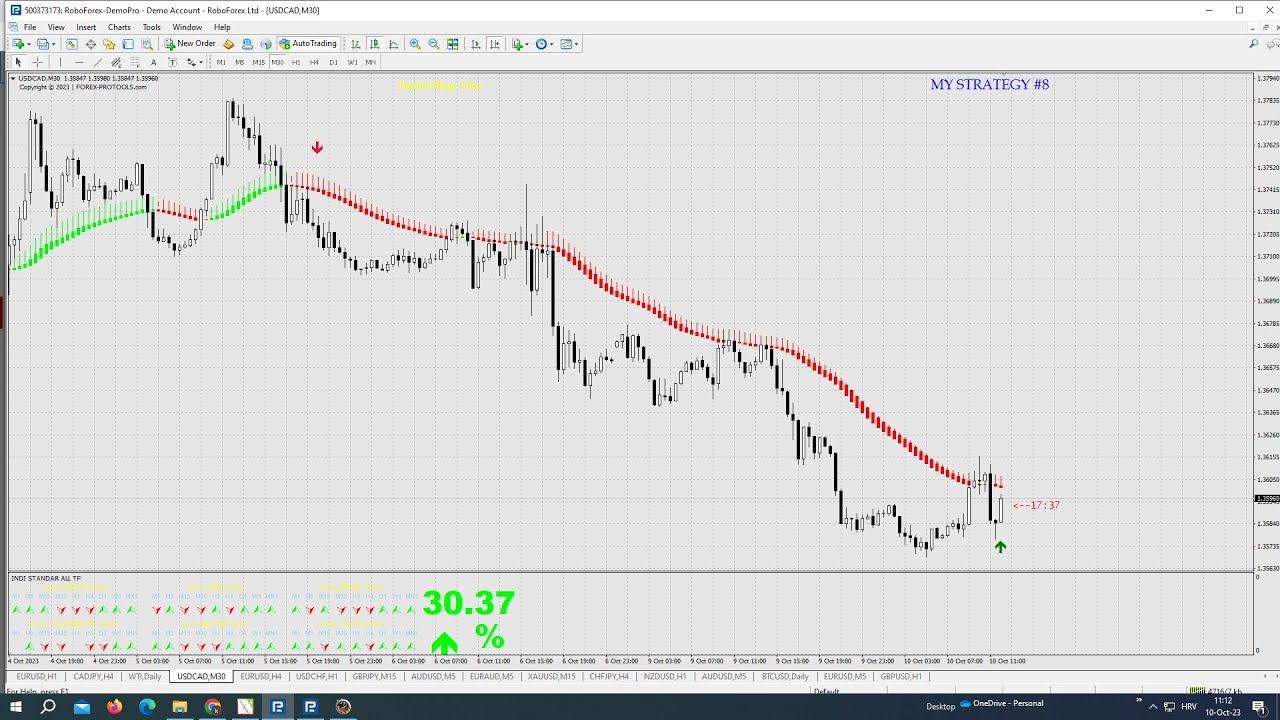Select the Equidistant Channel tool
Viewport: 1280px width, 720px height.
point(116,62)
